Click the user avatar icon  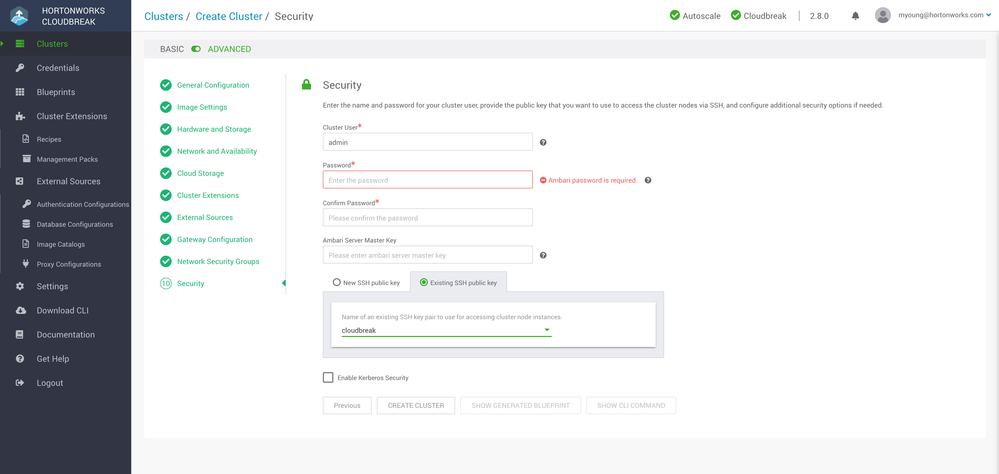pyautogui.click(x=882, y=15)
